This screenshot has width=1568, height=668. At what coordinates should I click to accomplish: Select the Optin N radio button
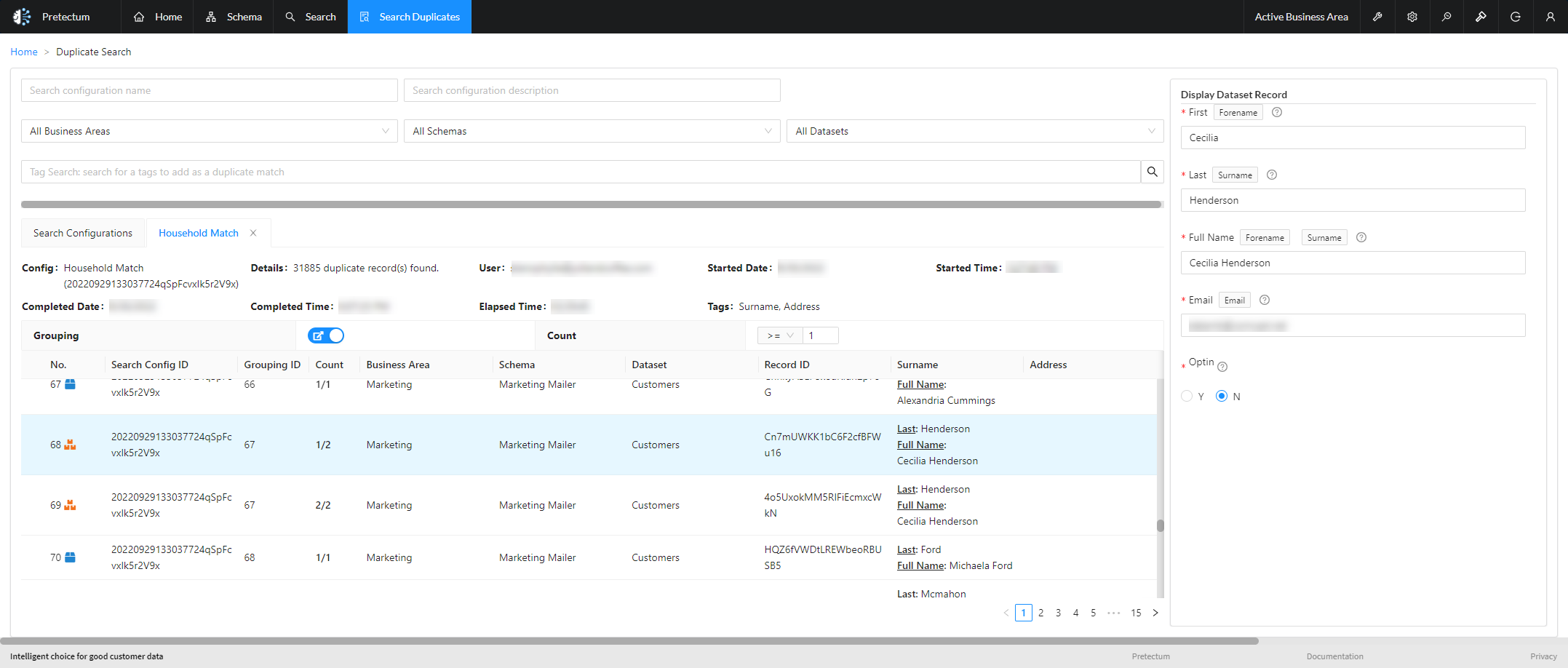1222,397
